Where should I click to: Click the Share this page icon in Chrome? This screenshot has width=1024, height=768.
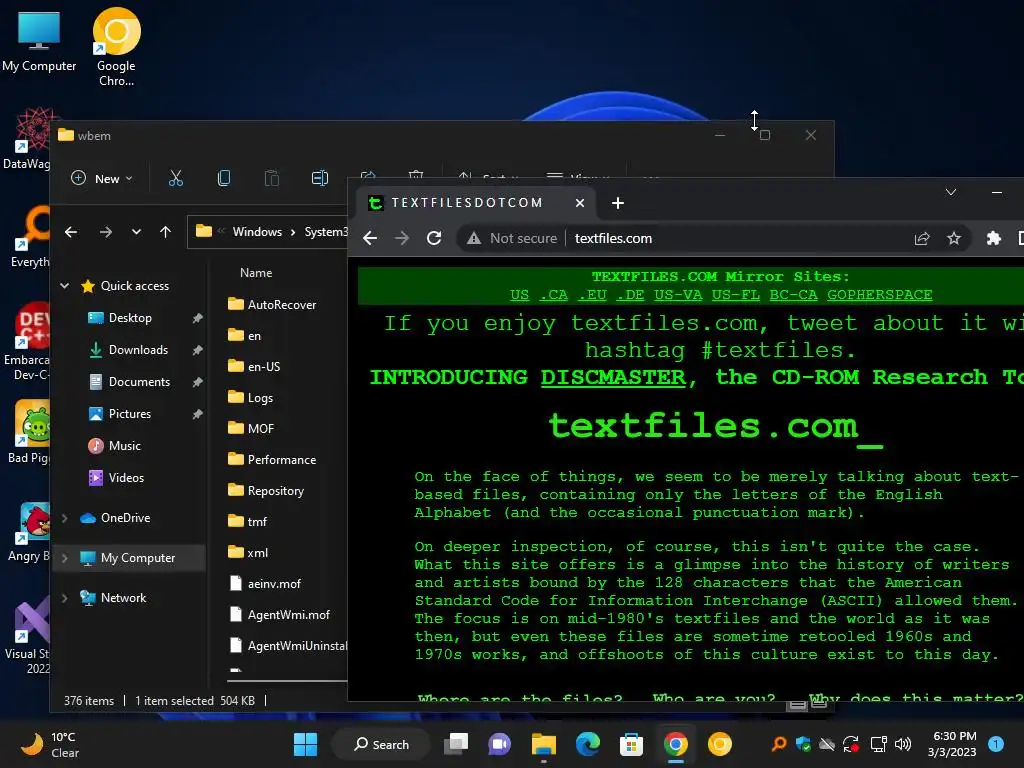click(x=922, y=238)
